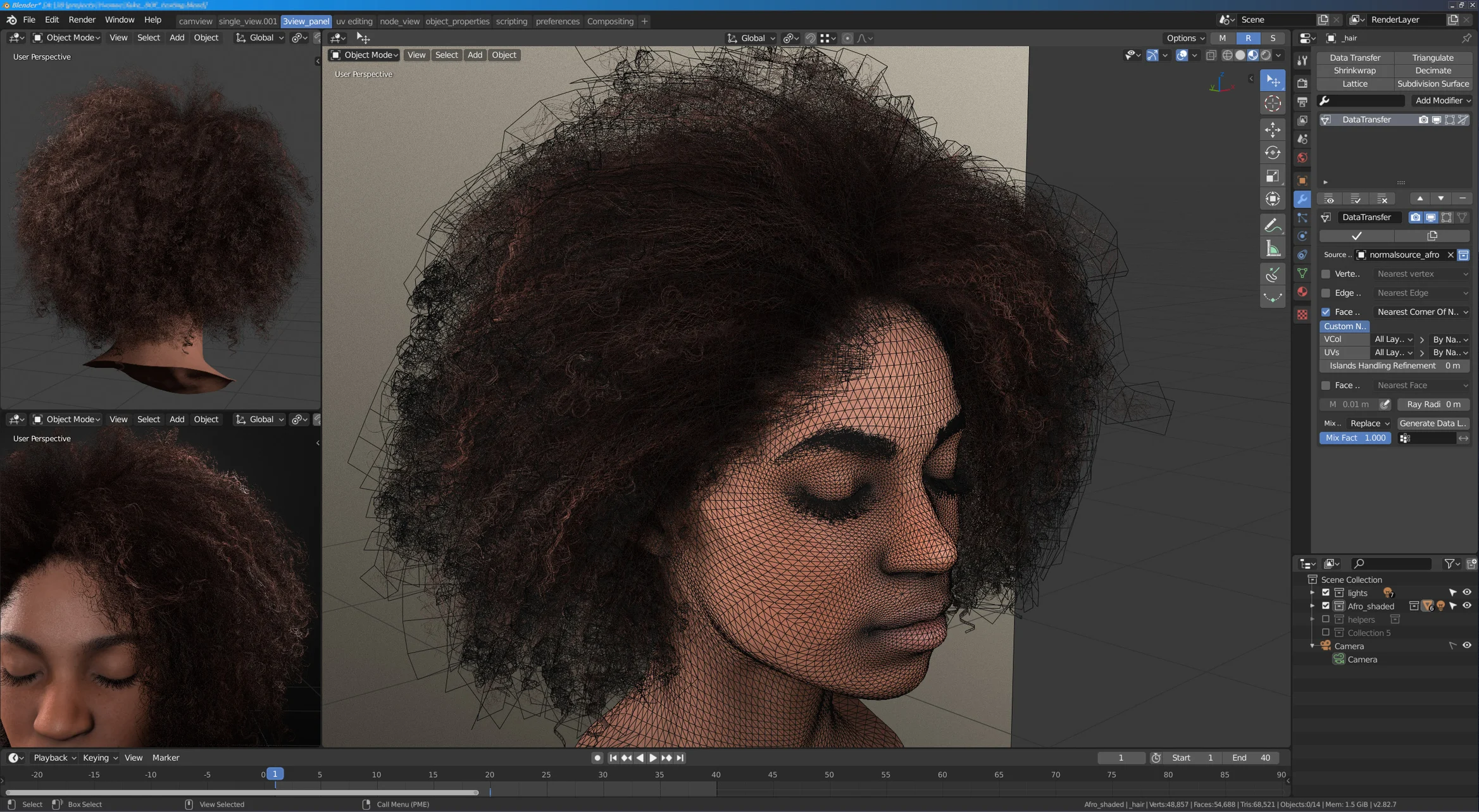Image resolution: width=1479 pixels, height=812 pixels.
Task: Open the Render menu
Action: 82,20
